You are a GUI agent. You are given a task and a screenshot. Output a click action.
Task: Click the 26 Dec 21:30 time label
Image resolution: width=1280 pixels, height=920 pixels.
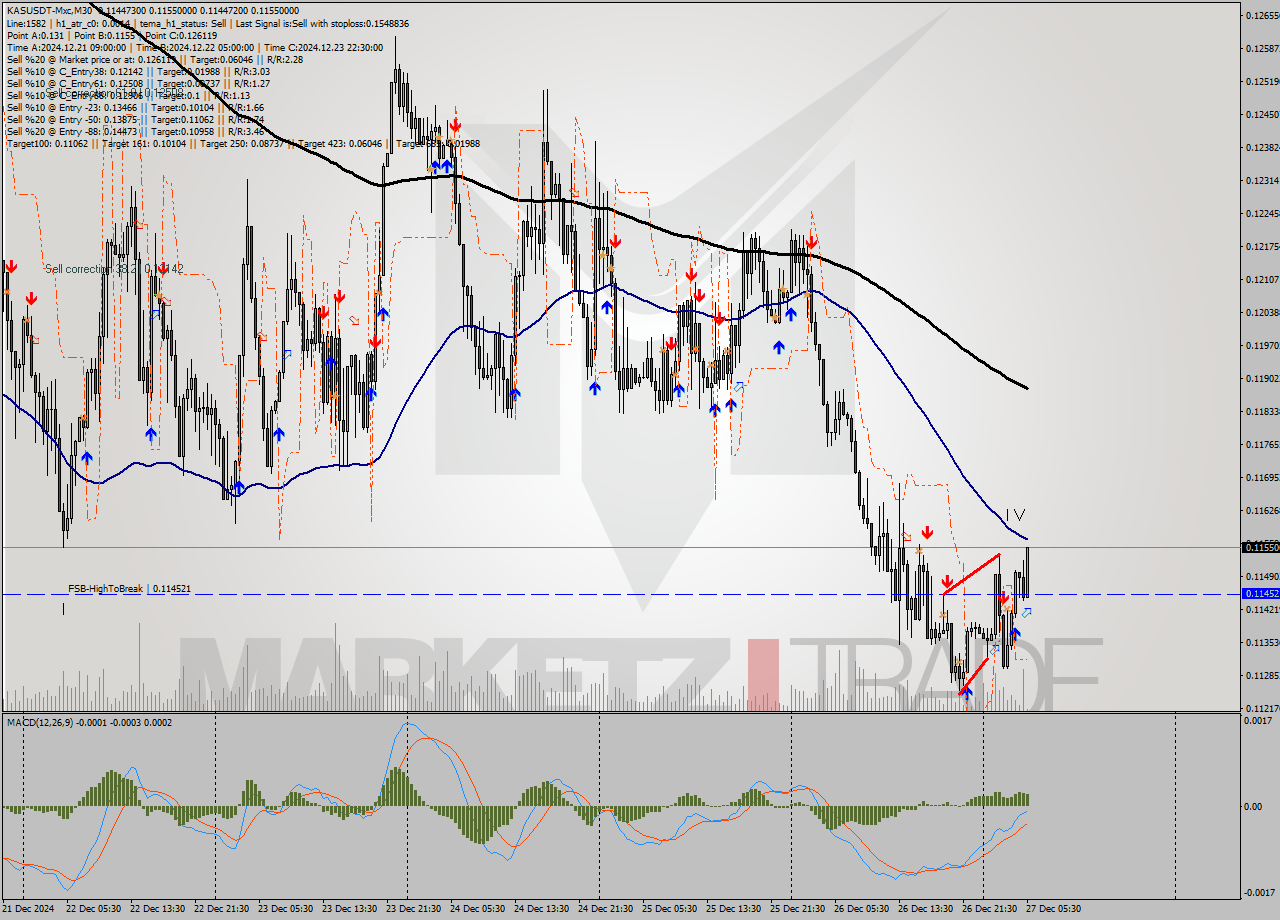(989, 909)
